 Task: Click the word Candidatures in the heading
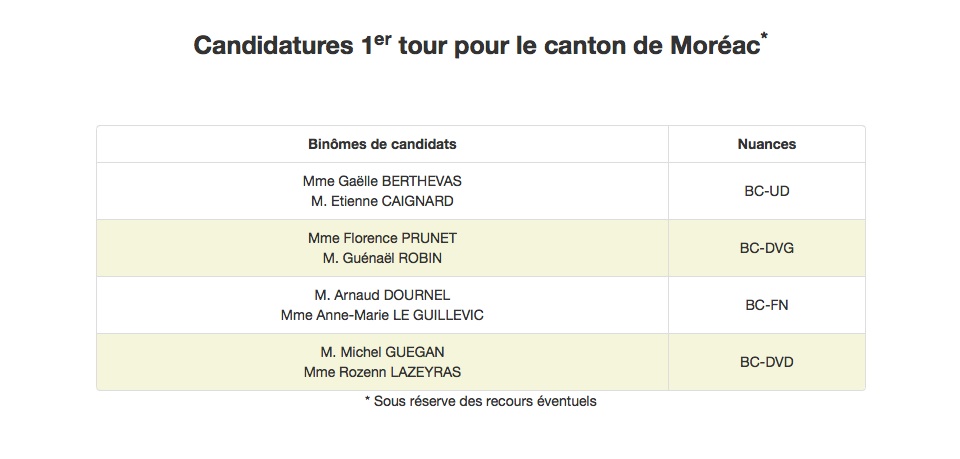tap(271, 46)
